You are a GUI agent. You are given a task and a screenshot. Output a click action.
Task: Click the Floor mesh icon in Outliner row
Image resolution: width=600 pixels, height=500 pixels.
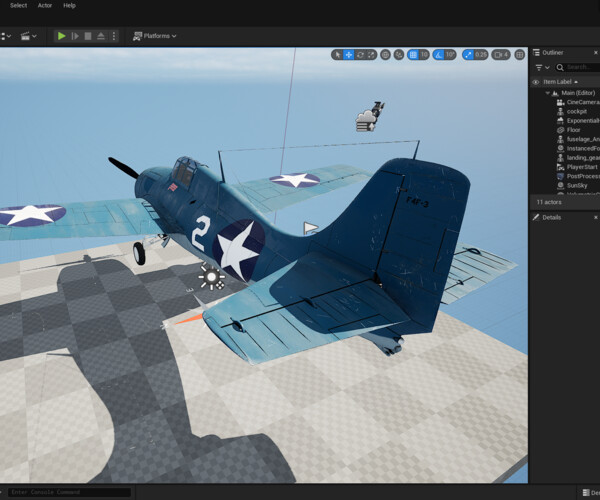[x=560, y=130]
